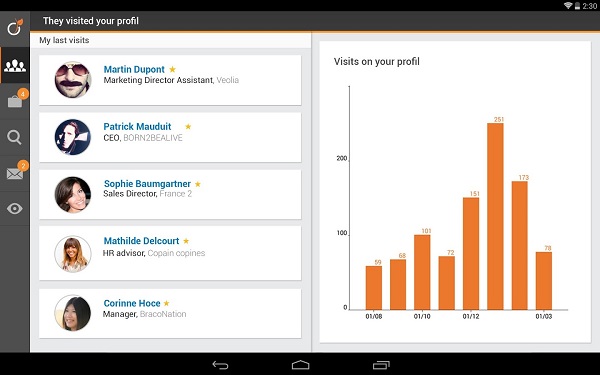Open the Viadeo logo home icon
Image resolution: width=600 pixels, height=375 pixels.
15,27
